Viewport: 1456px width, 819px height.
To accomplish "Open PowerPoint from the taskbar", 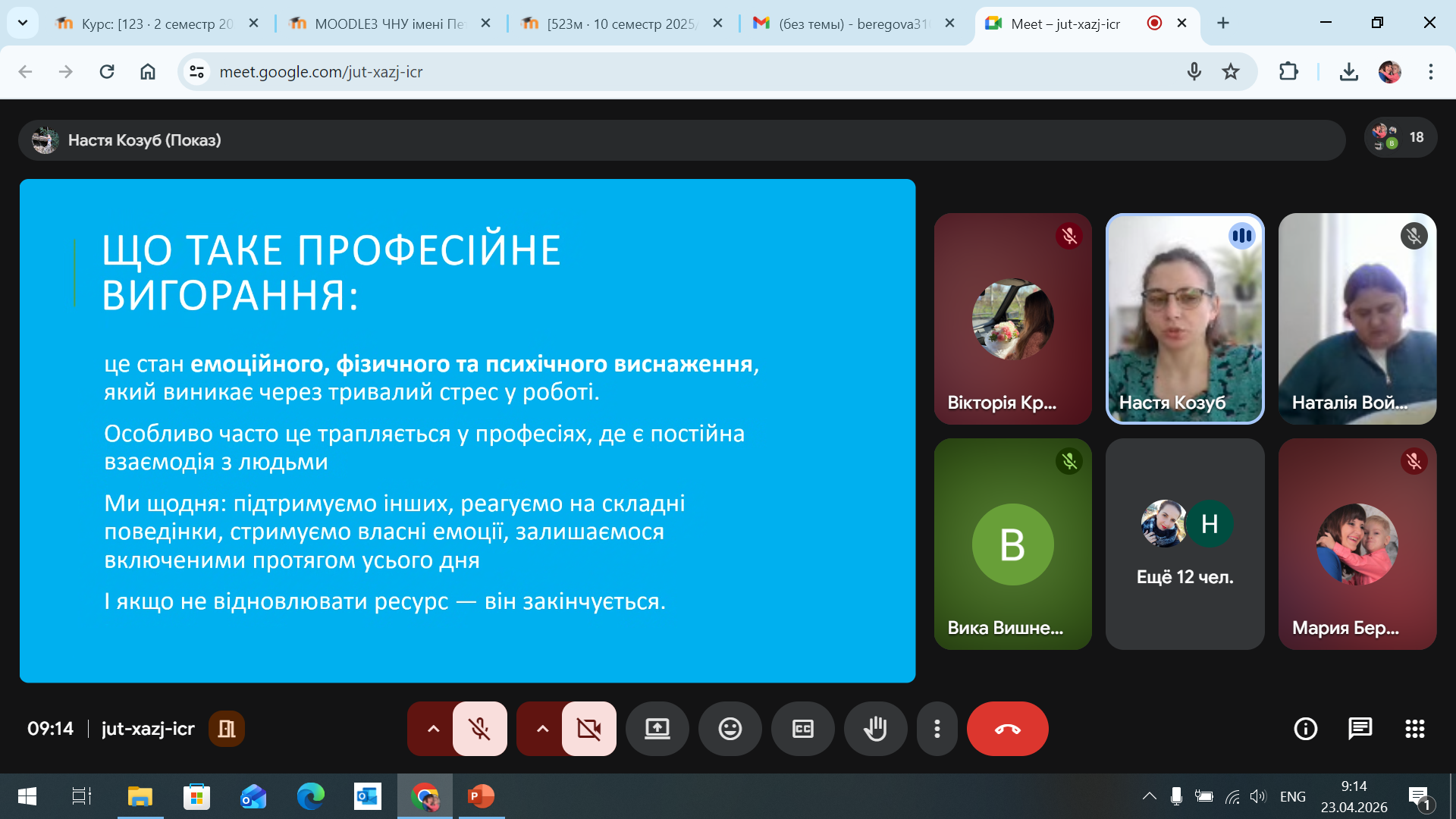I will click(481, 796).
